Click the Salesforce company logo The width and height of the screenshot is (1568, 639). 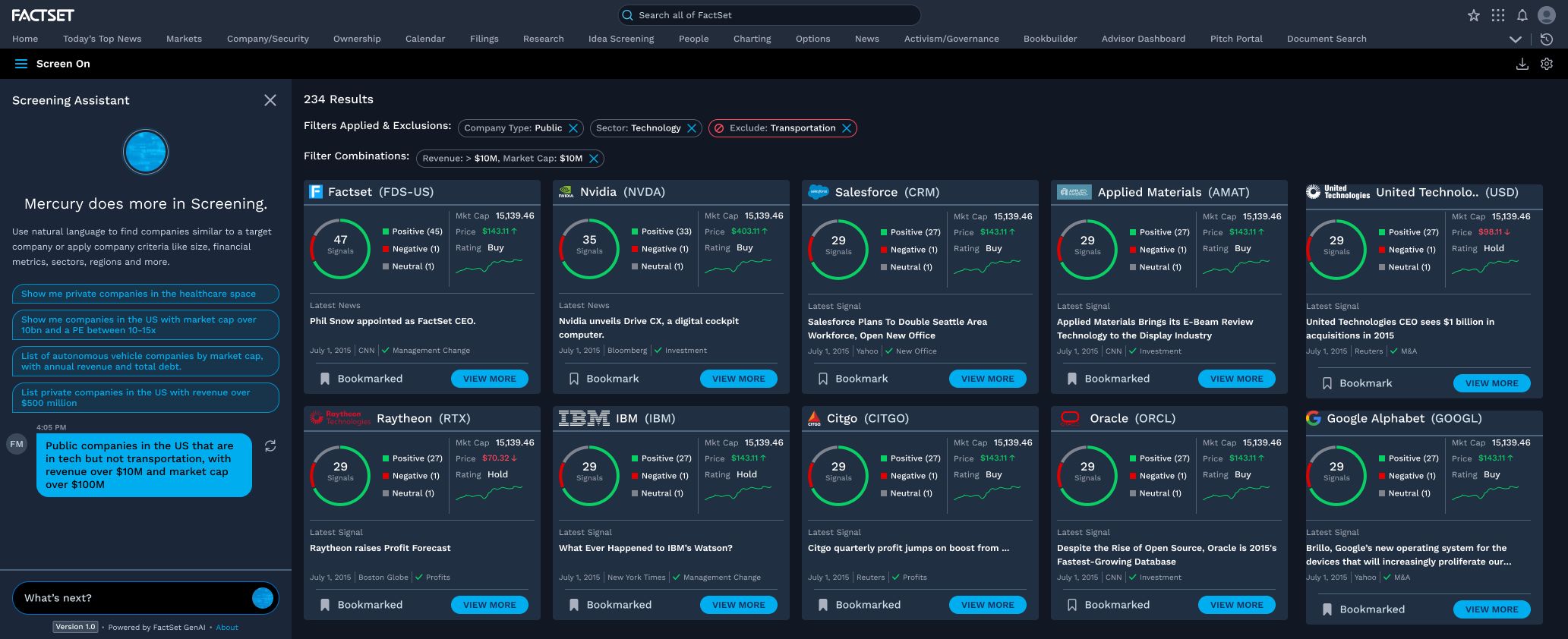click(819, 192)
